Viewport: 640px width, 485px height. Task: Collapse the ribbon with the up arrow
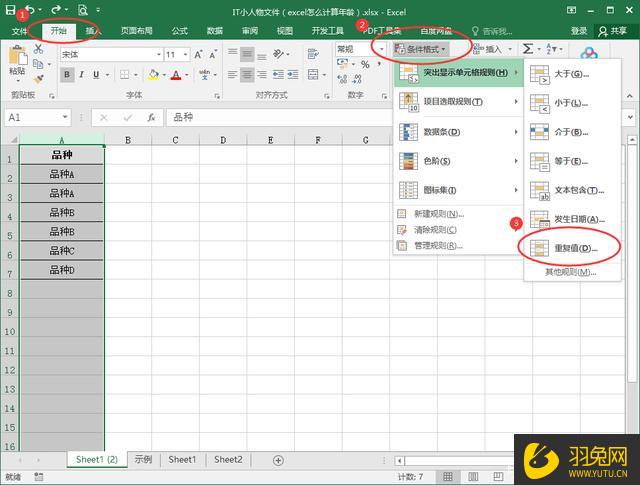[630, 96]
